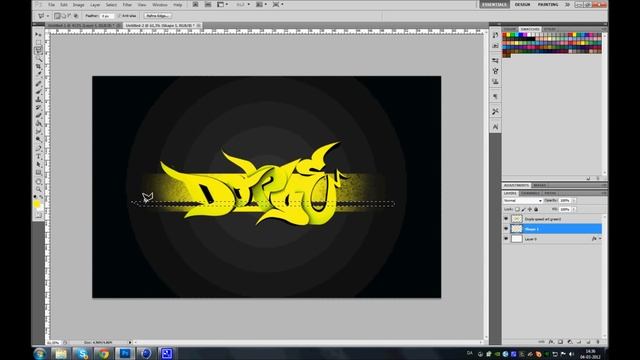Click the Refine Edge button
Screen dimensions: 640x360
pyautogui.click(x=158, y=16)
